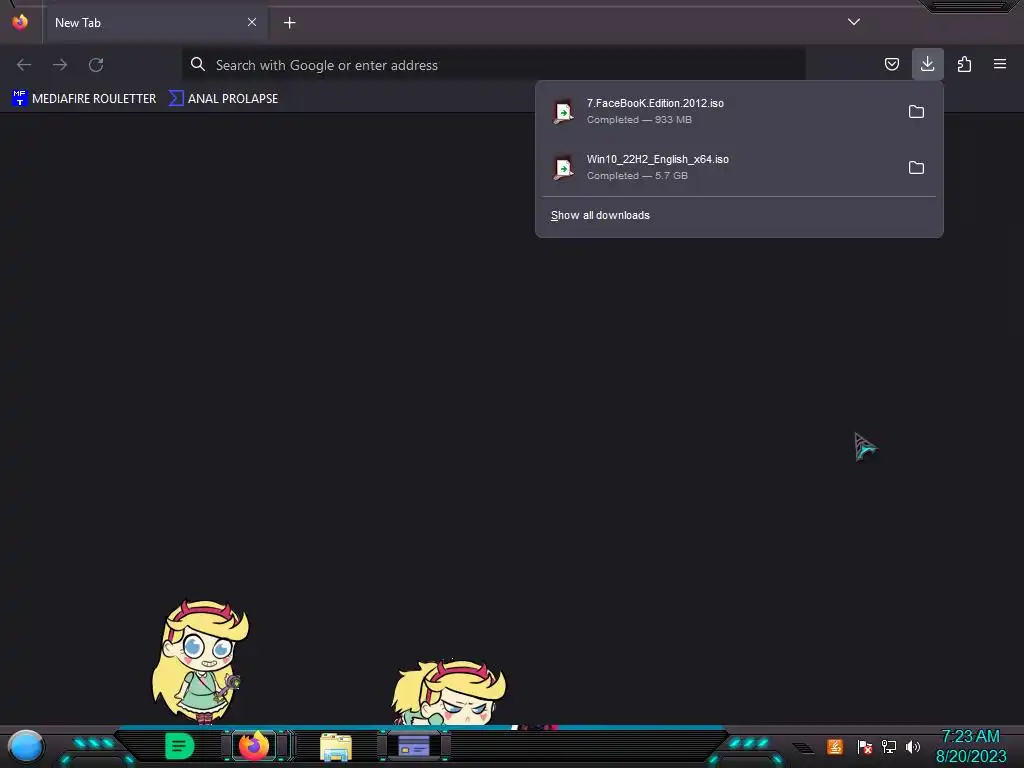Click the search magnifier icon in the address bar

click(x=197, y=64)
